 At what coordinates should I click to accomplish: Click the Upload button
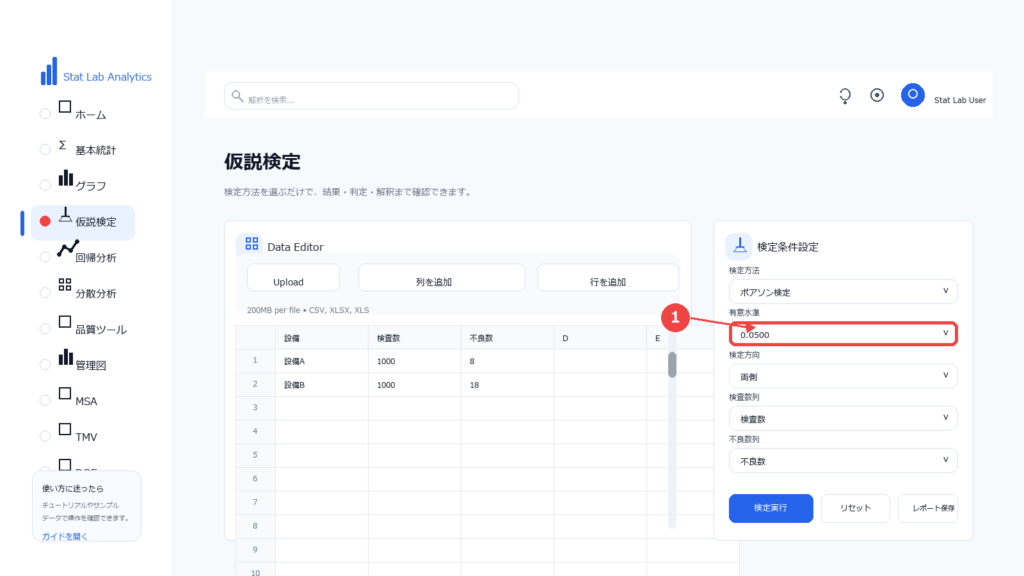pyautogui.click(x=293, y=278)
